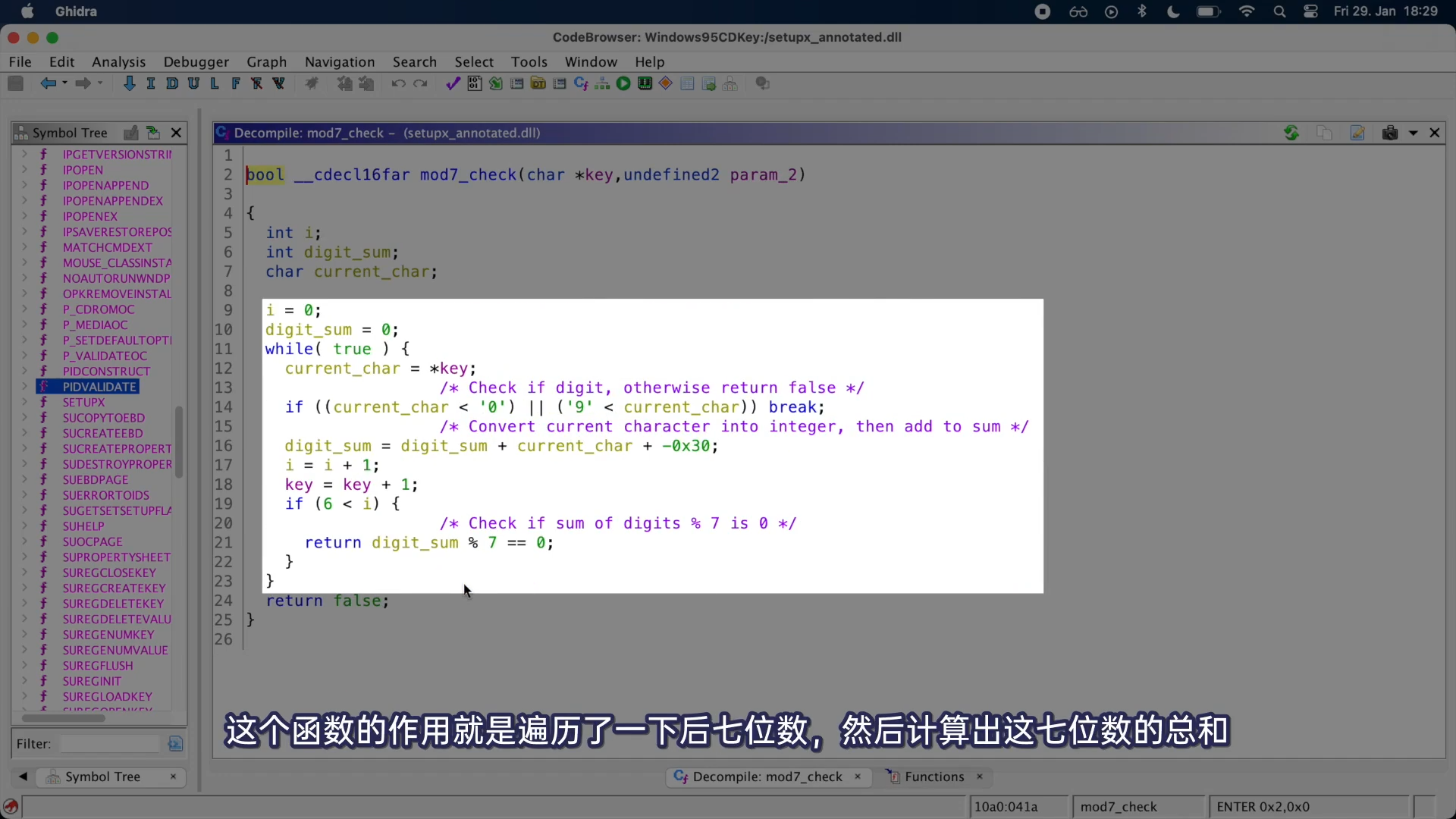This screenshot has height=819, width=1456.
Task: Select SUCOPYTOEBD in the Symbol Tree
Action: pos(103,418)
